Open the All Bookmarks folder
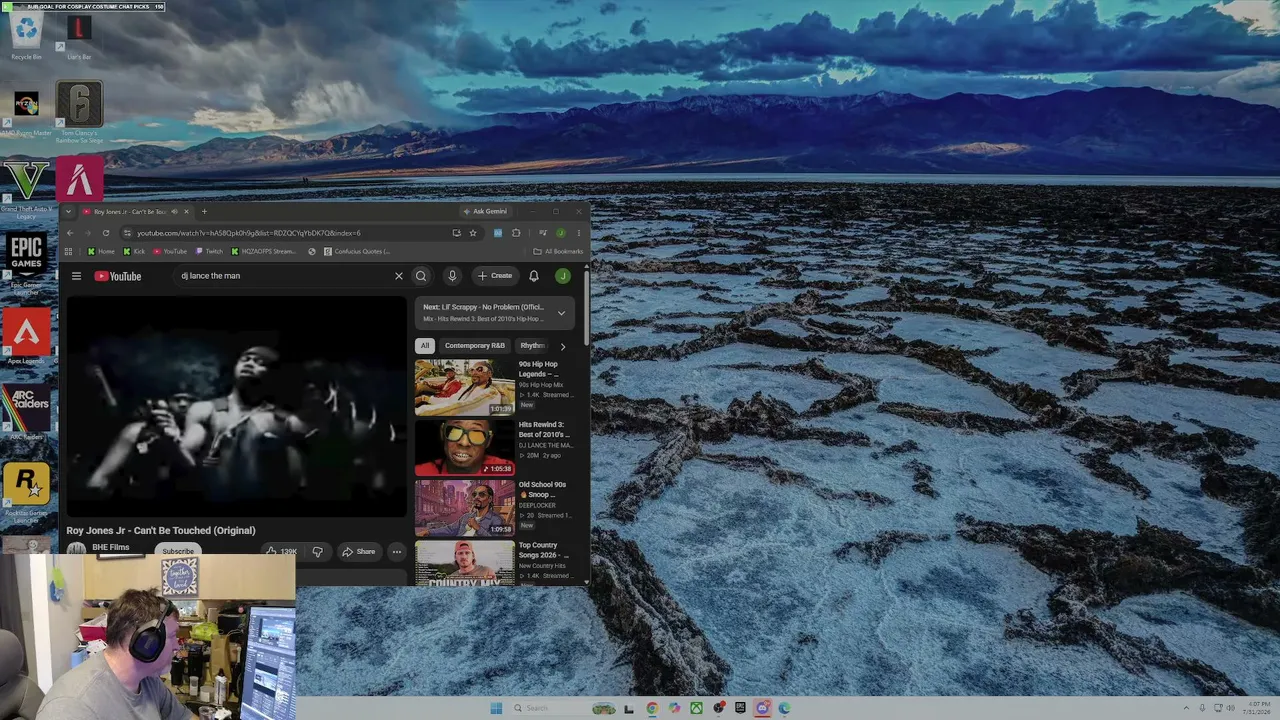Image resolution: width=1280 pixels, height=720 pixels. 558,252
